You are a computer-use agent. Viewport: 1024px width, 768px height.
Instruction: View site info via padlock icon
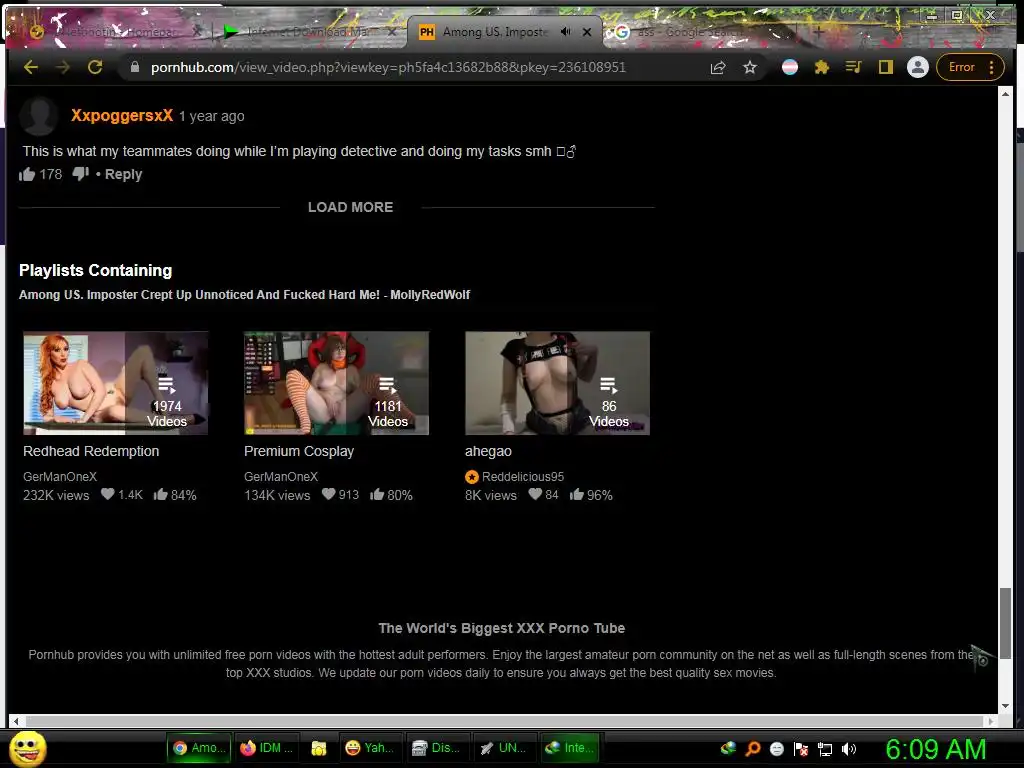(x=135, y=67)
